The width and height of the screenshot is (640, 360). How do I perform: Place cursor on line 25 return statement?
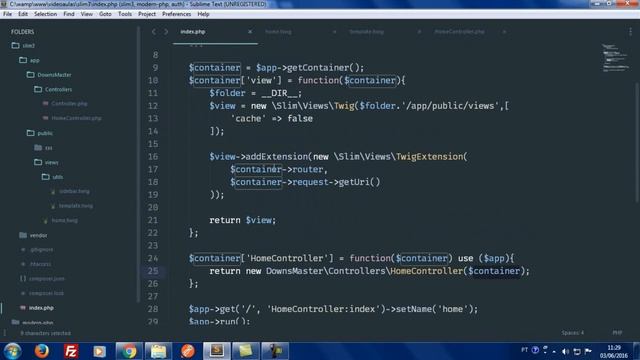369,271
